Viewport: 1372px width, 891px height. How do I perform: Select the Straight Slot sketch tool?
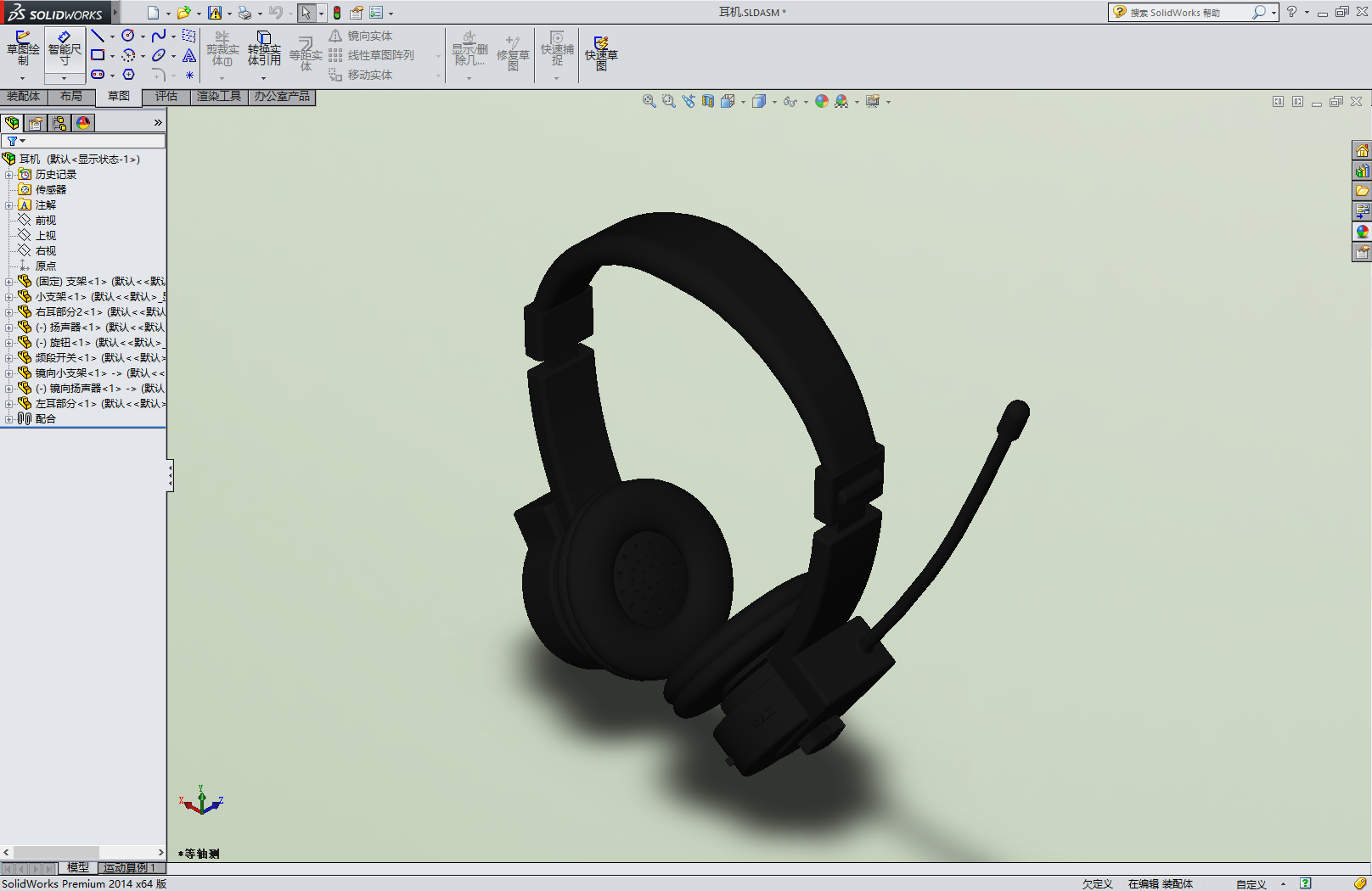click(98, 75)
